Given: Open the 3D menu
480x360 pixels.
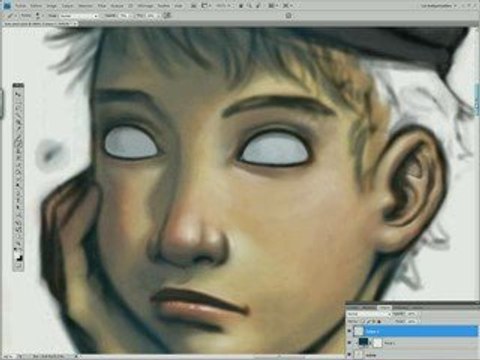Looking at the screenshot, I should (131, 6).
